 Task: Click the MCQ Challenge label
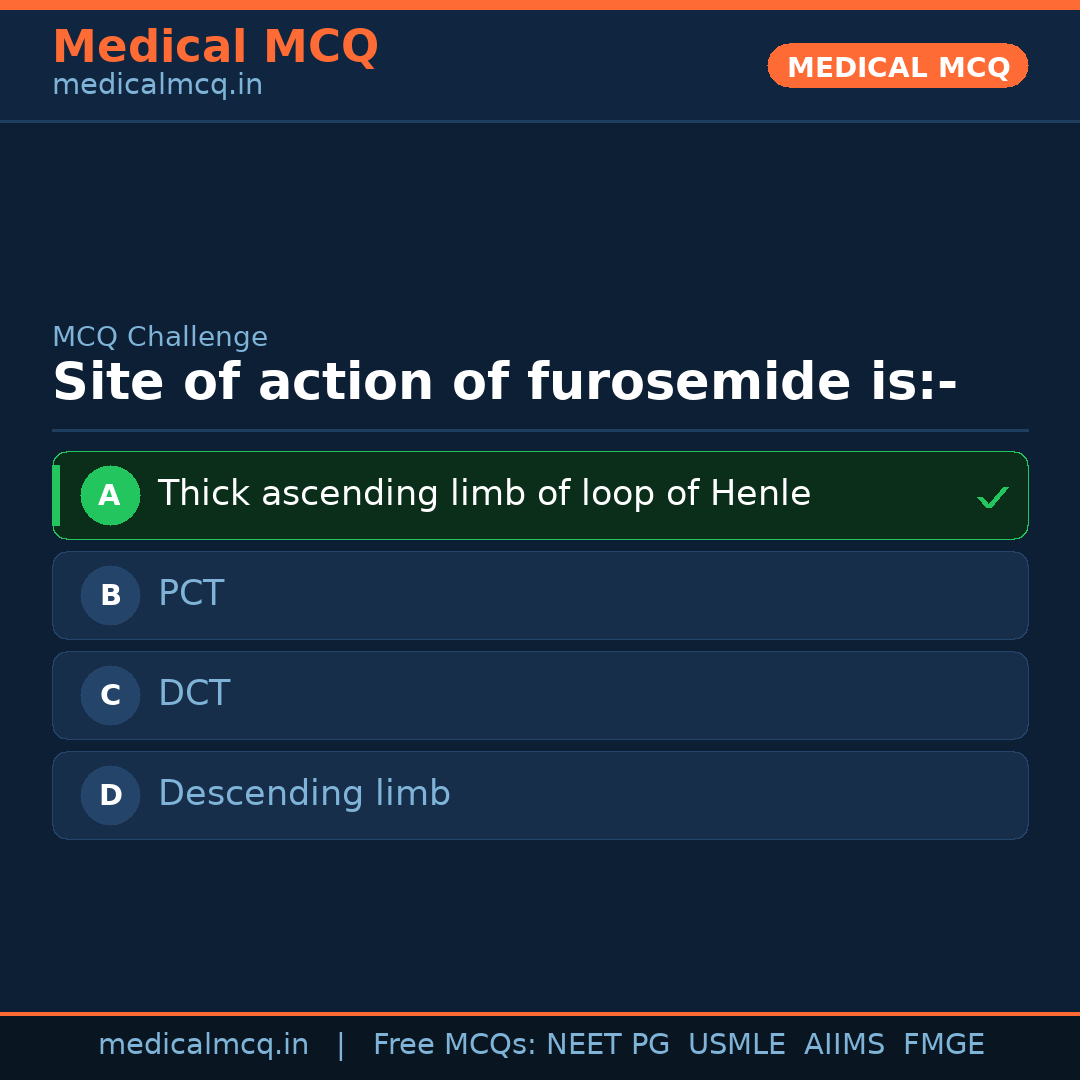pyautogui.click(x=160, y=337)
